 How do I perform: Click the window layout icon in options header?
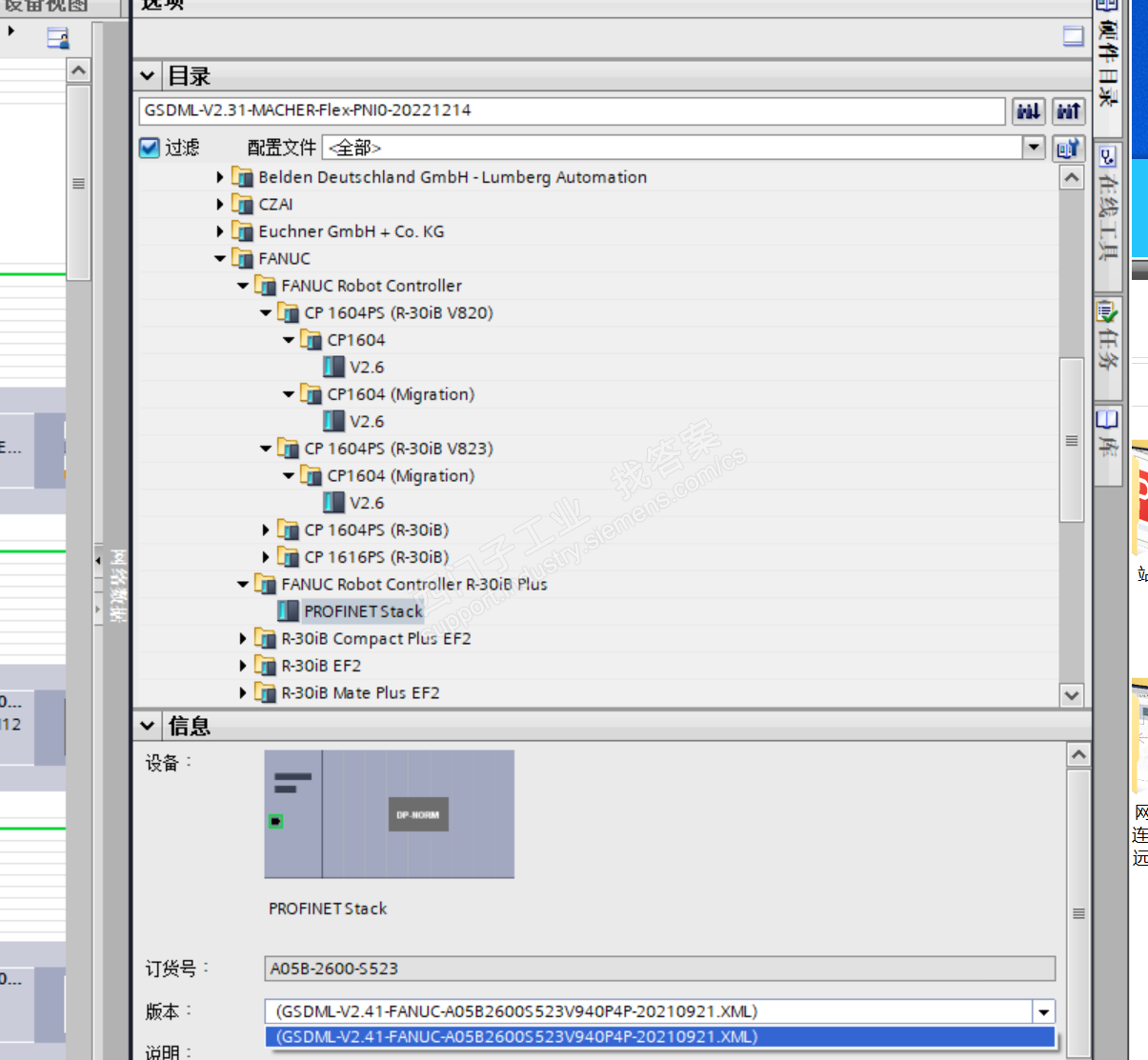(1073, 36)
